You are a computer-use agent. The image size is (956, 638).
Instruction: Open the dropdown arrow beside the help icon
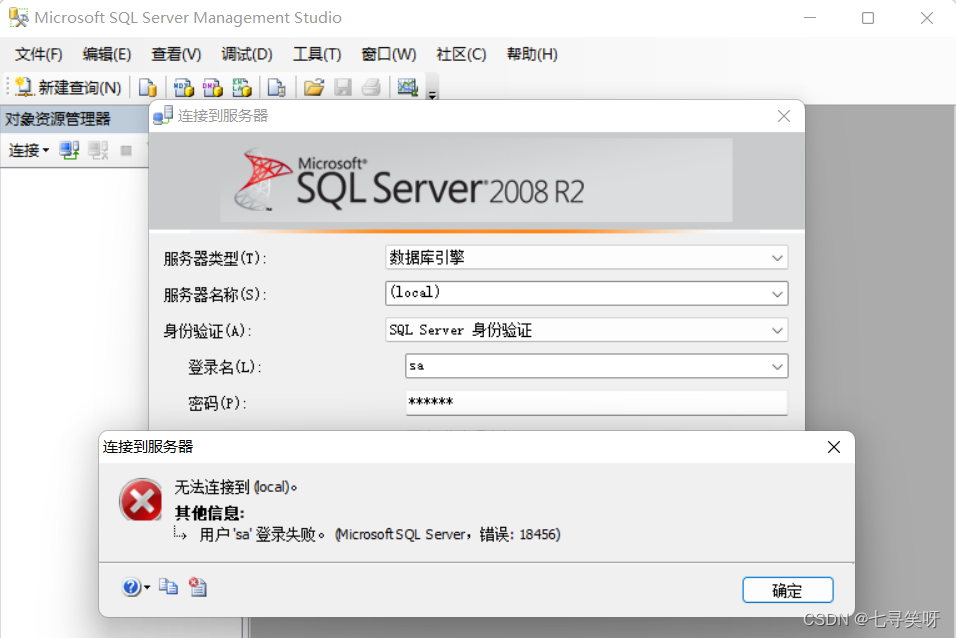(x=147, y=587)
